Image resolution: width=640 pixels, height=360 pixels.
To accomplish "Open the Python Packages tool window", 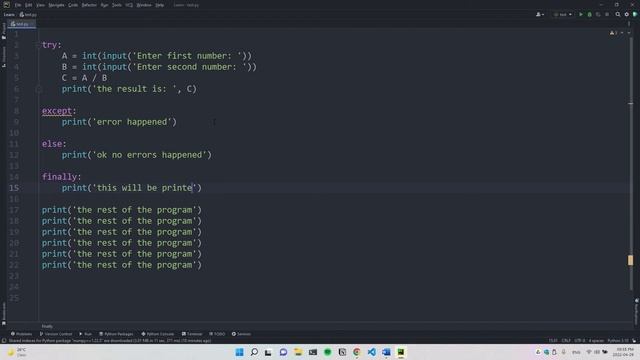I will pos(116,334).
